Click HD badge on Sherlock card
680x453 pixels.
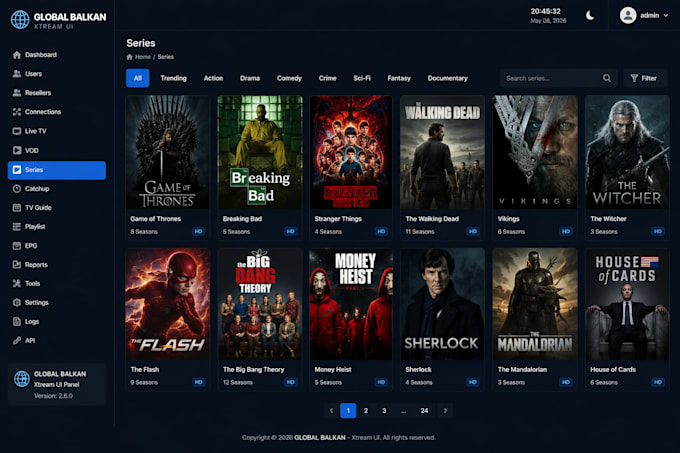(473, 382)
